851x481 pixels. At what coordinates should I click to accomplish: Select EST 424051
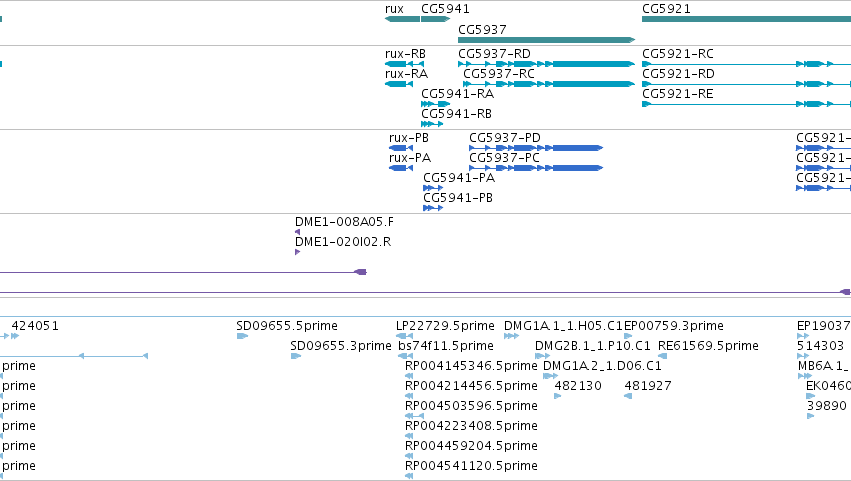(35, 326)
